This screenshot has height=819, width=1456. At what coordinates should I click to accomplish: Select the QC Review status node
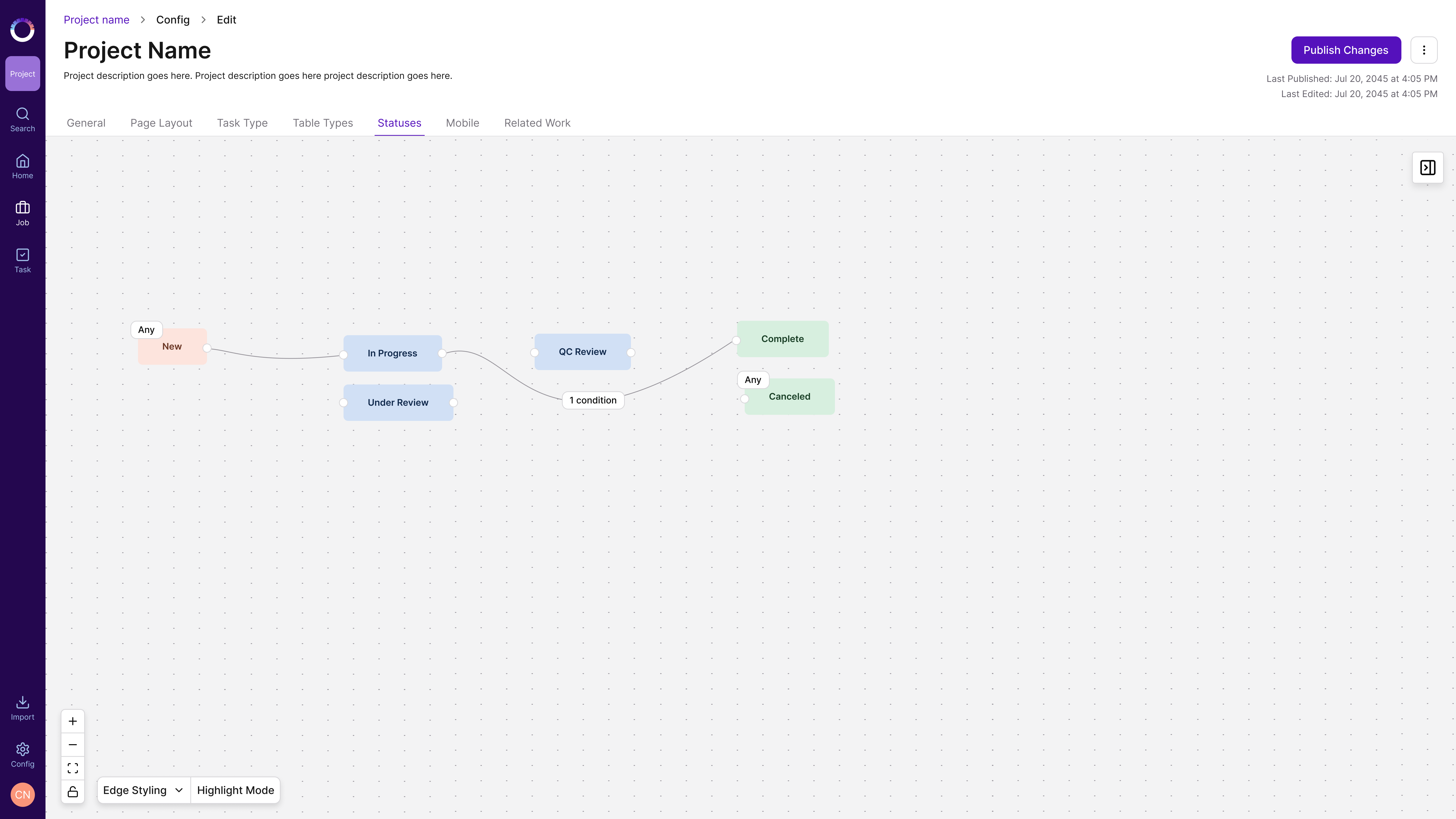coord(583,352)
